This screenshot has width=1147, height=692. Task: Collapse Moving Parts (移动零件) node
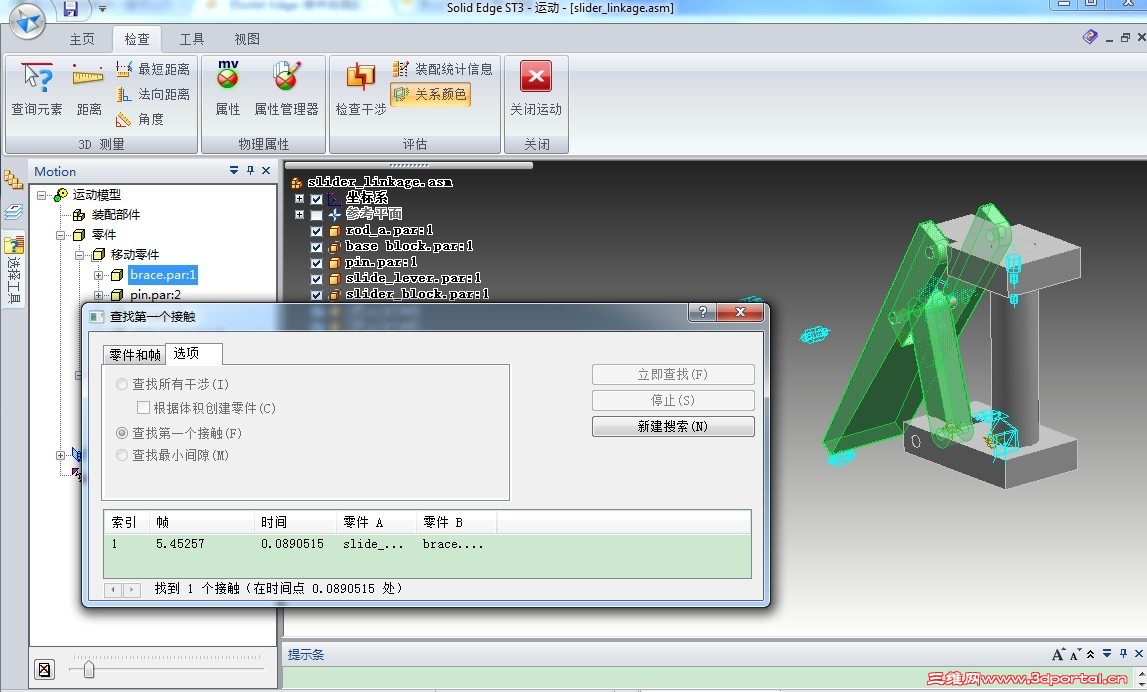point(80,255)
